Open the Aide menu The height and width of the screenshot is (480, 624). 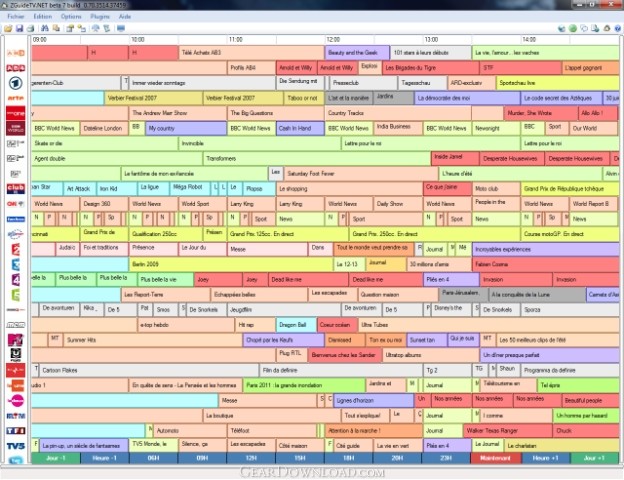pyautogui.click(x=125, y=16)
